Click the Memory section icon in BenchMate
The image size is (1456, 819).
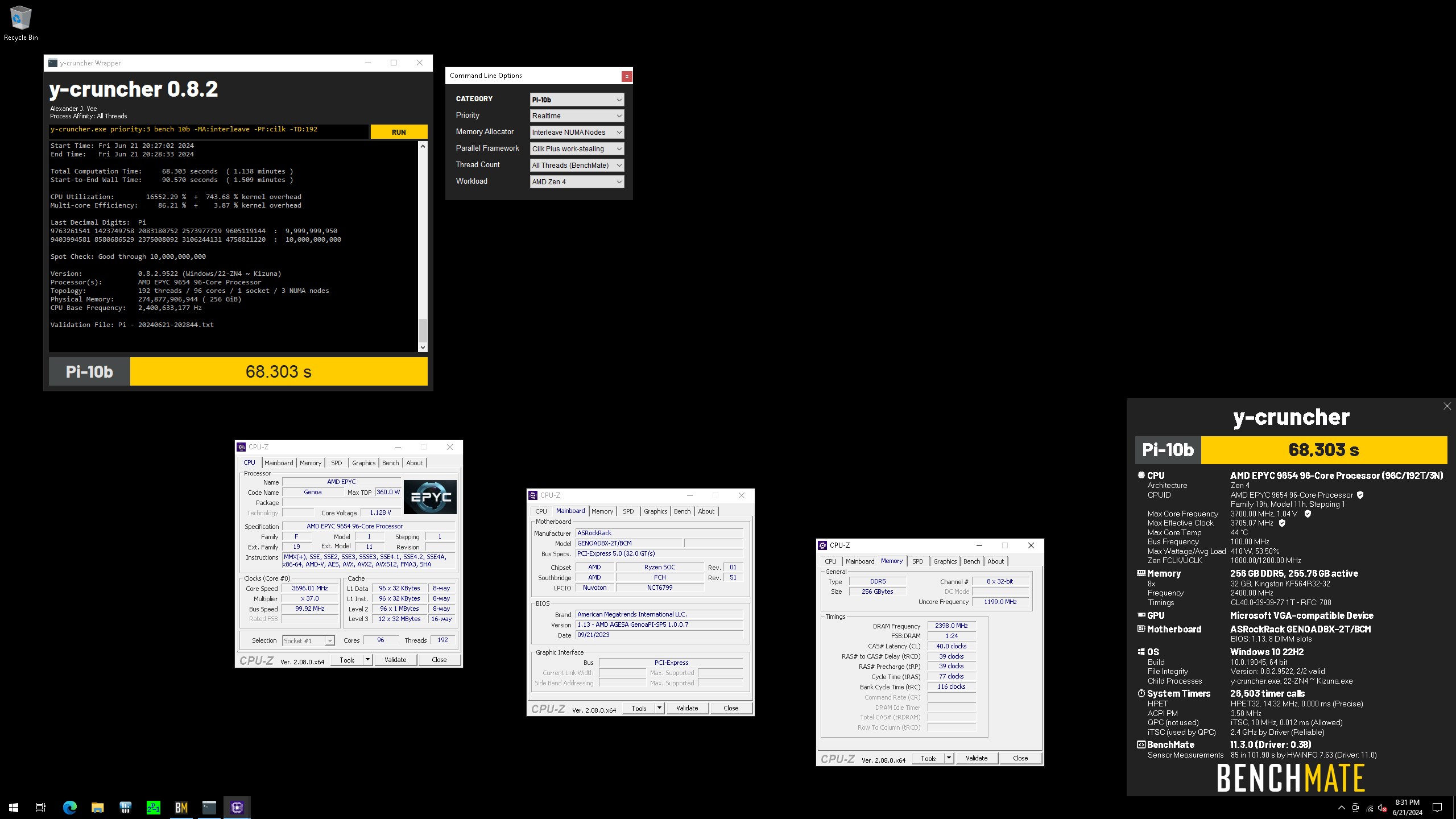click(1141, 574)
